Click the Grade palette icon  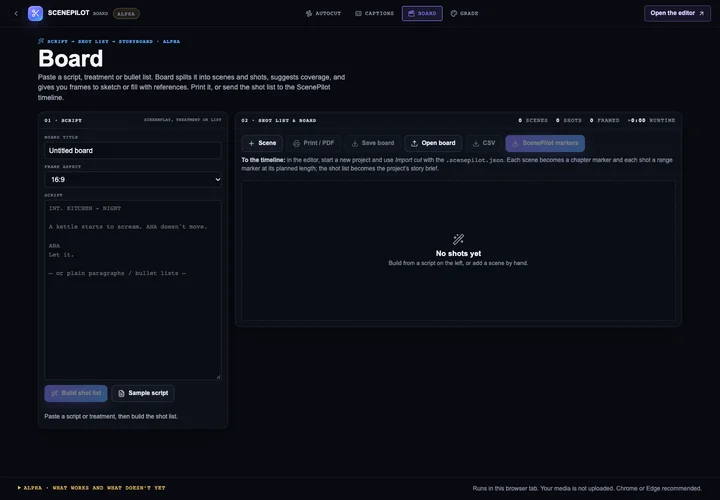(x=454, y=13)
